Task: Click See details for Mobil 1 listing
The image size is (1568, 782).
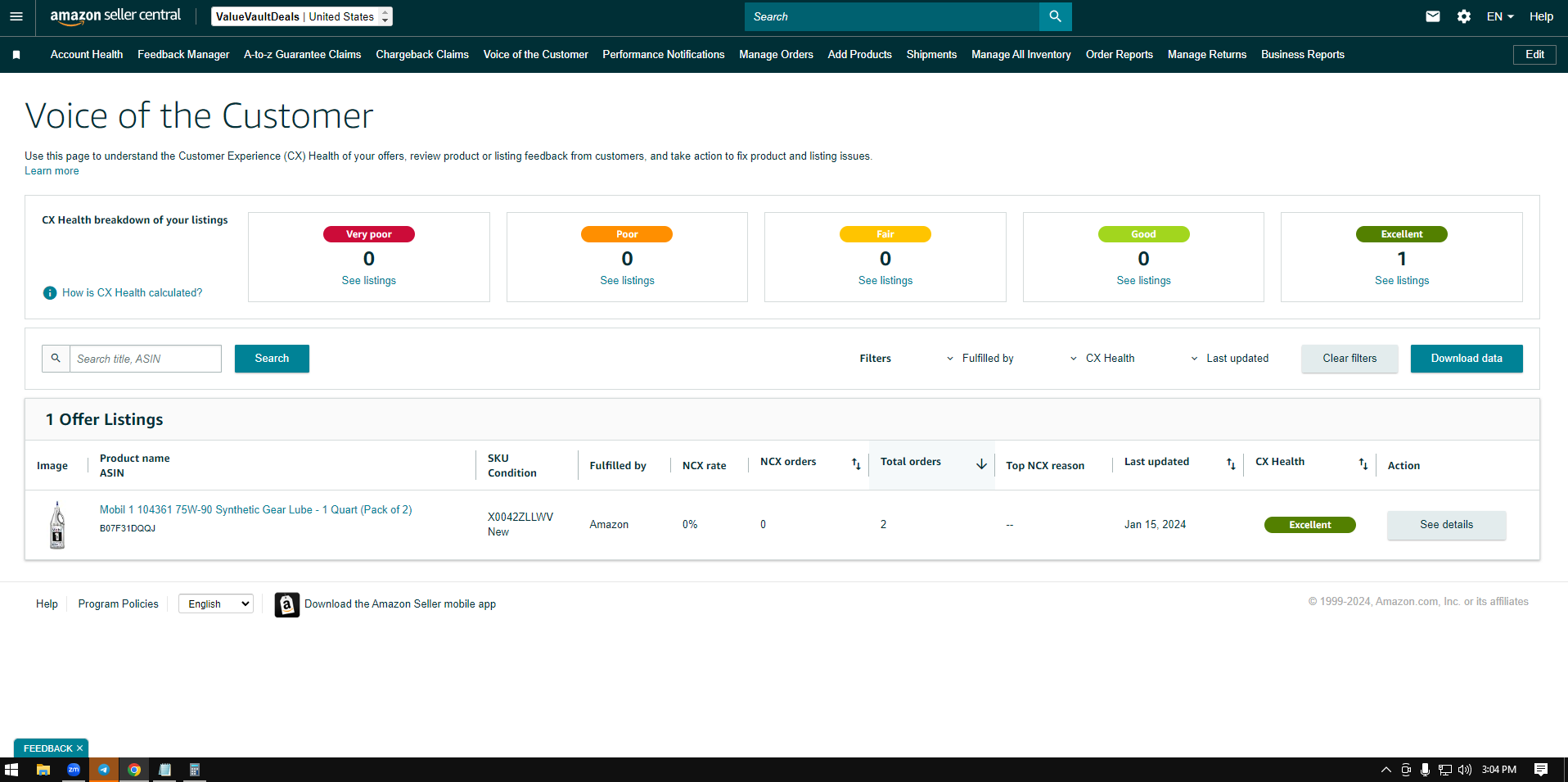Action: (x=1446, y=525)
